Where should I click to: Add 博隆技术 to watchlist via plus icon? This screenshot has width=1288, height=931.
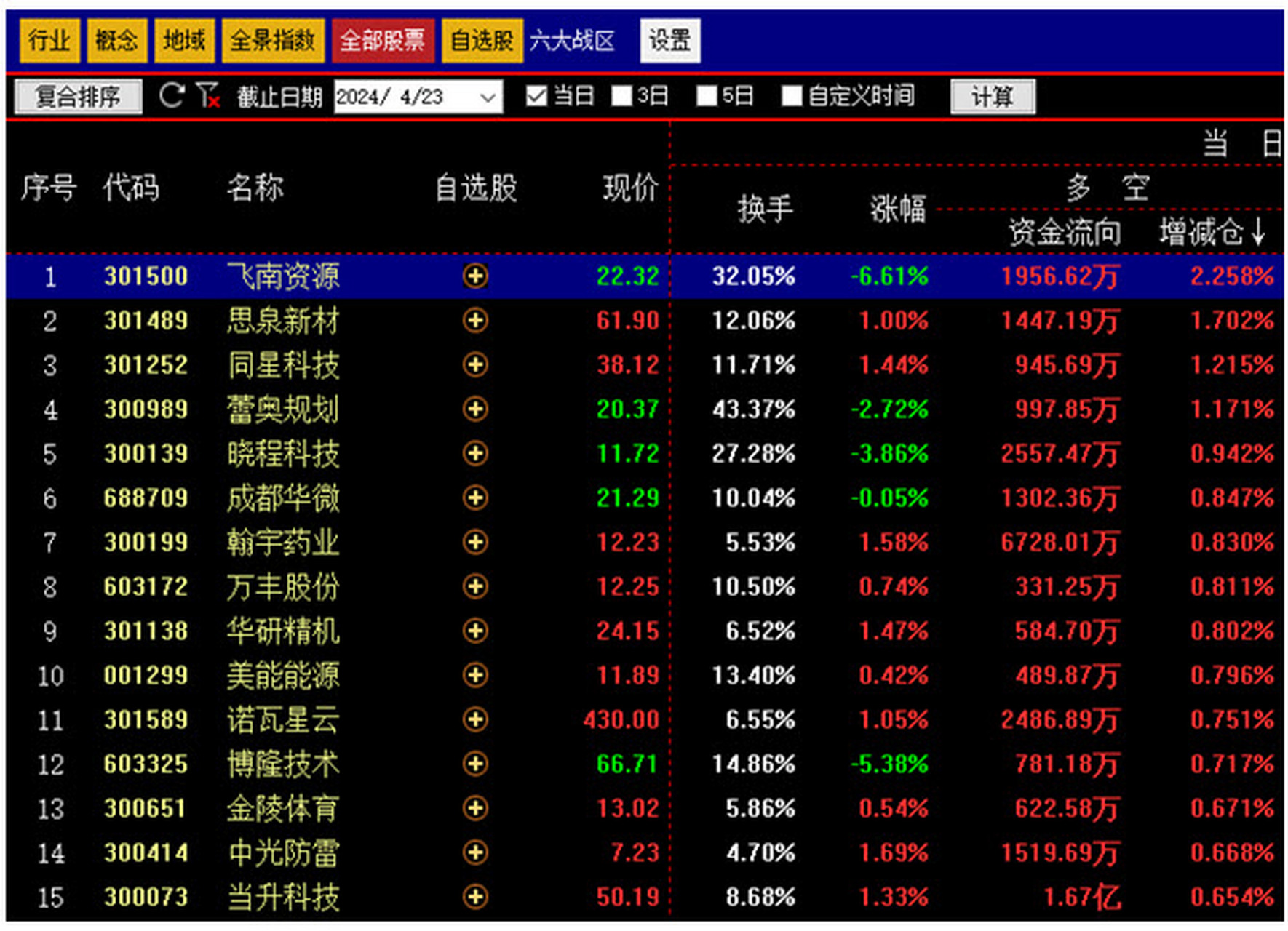point(475,764)
